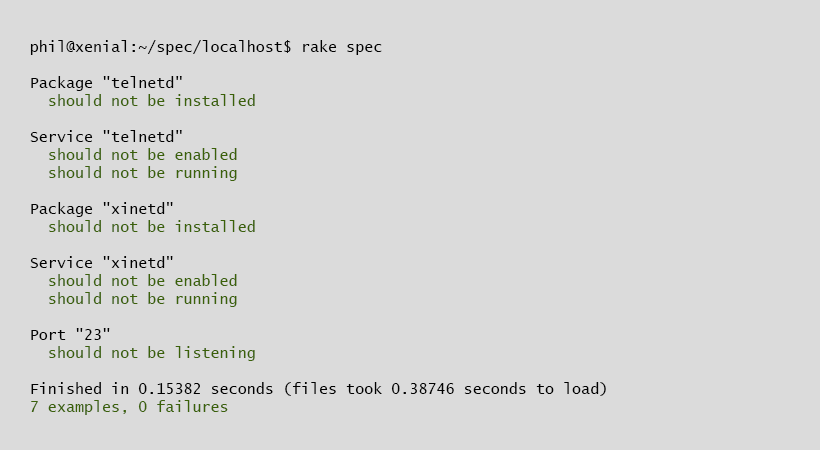Select the Service "telnetd" heading
Viewport: 820px width, 450px height.
click(106, 137)
